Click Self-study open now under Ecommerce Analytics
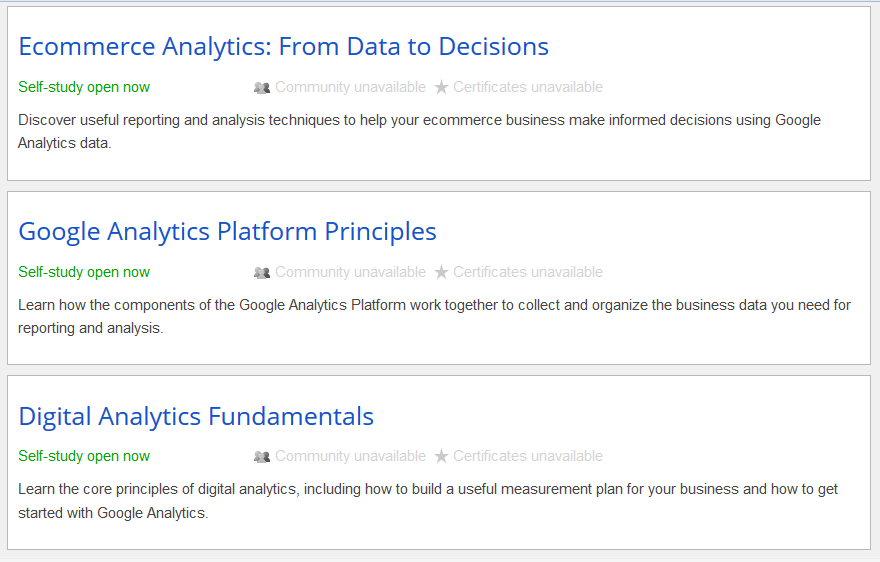880x562 pixels. (x=84, y=87)
